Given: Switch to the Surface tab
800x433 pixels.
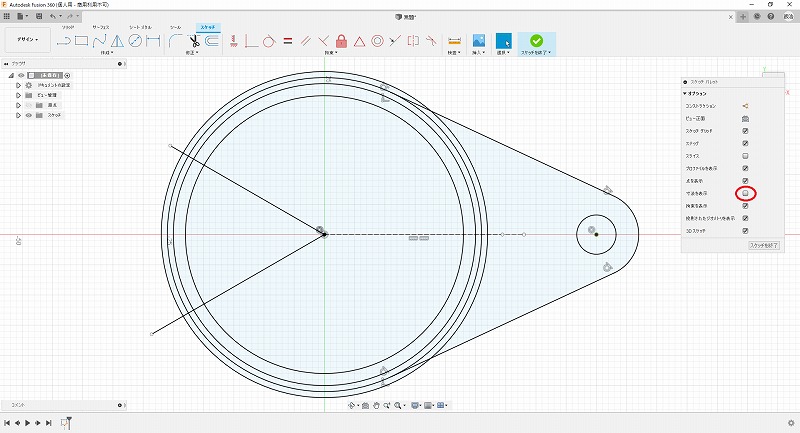Looking at the screenshot, I should click(102, 28).
